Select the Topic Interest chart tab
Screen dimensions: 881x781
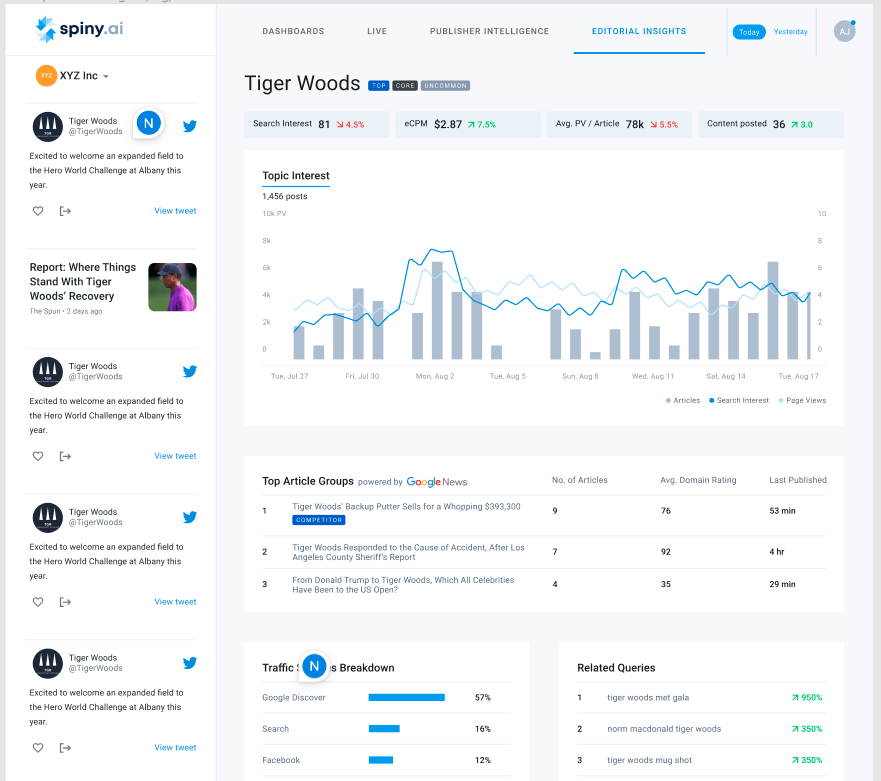[x=296, y=176]
